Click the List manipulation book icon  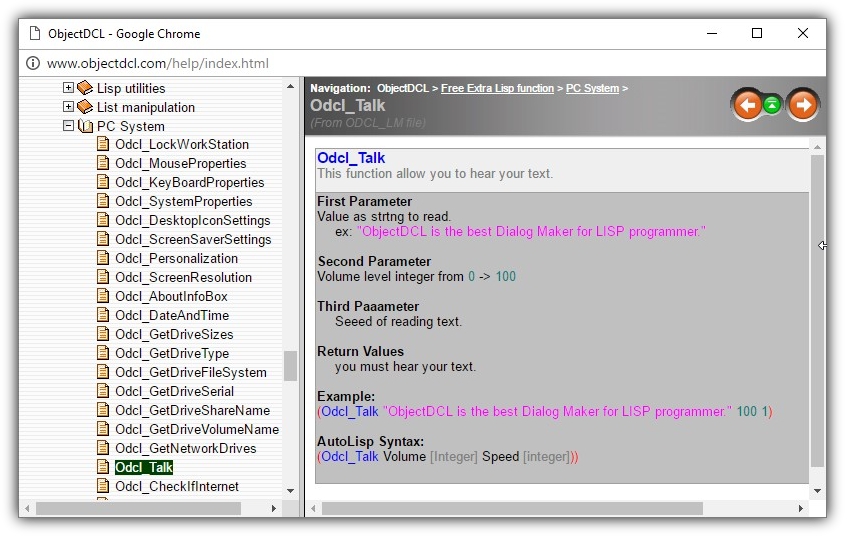click(85, 107)
